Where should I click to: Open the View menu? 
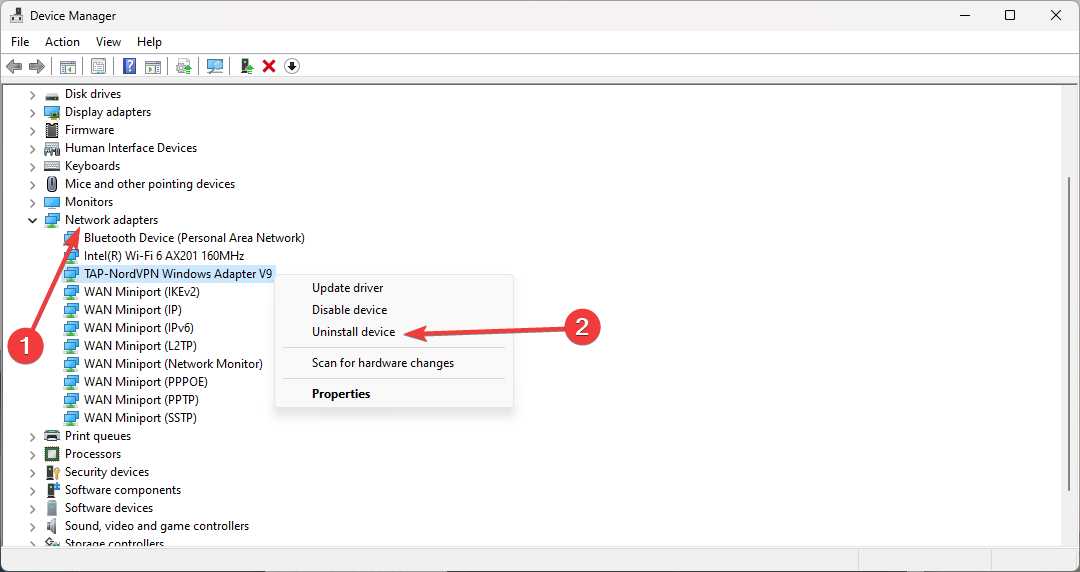click(x=108, y=42)
